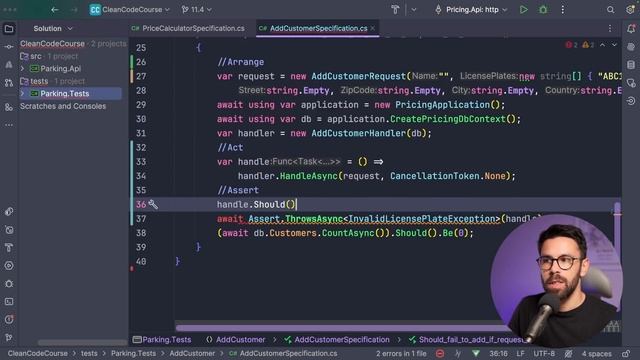Click the red error icon in status bar

(x=440, y=353)
